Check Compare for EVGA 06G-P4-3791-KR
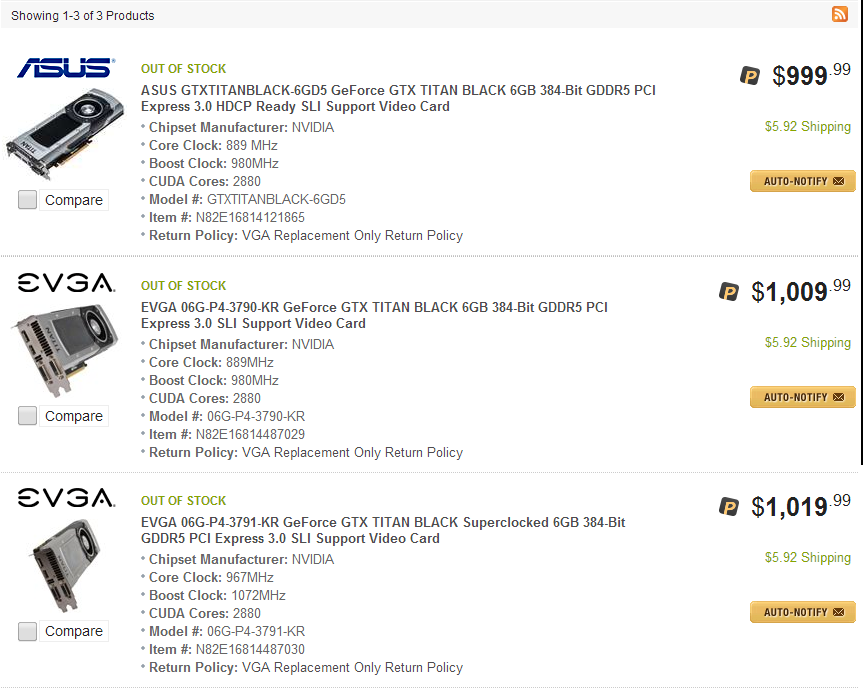Viewport: 863px width, 688px height. click(x=28, y=631)
